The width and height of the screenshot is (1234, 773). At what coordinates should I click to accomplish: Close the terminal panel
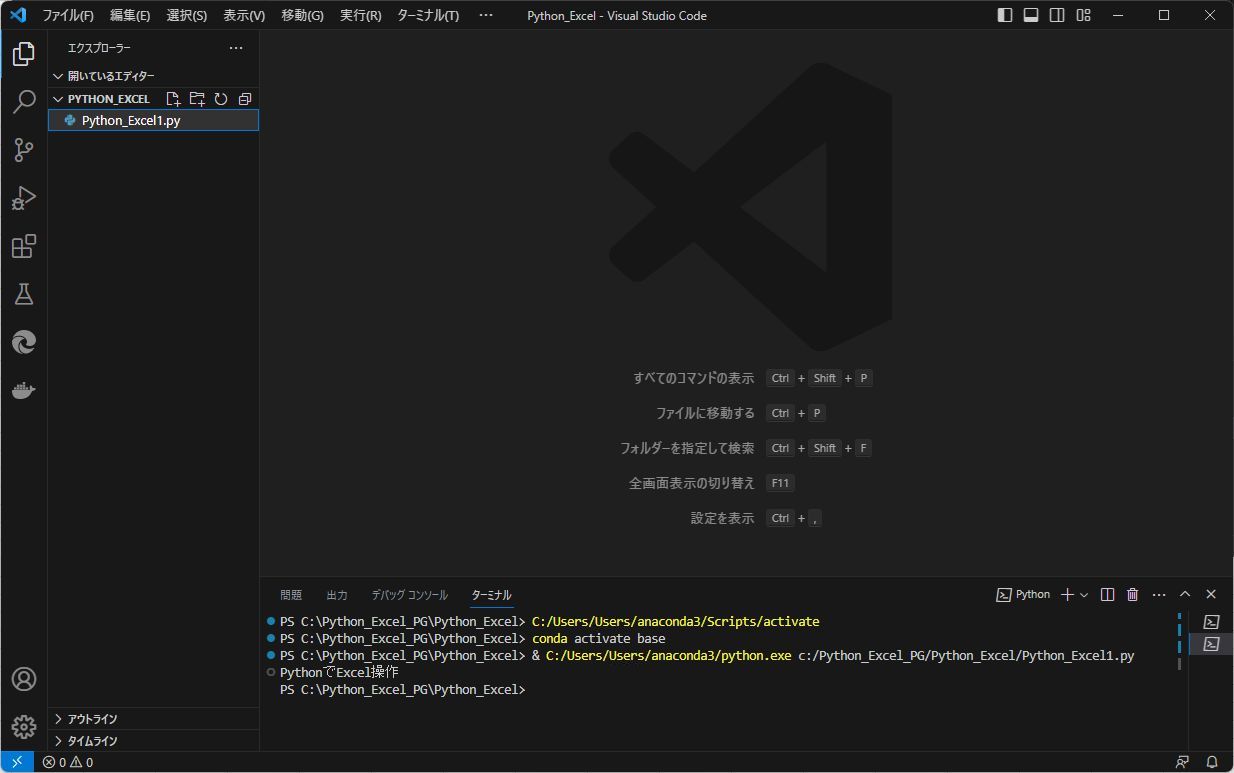[1211, 594]
